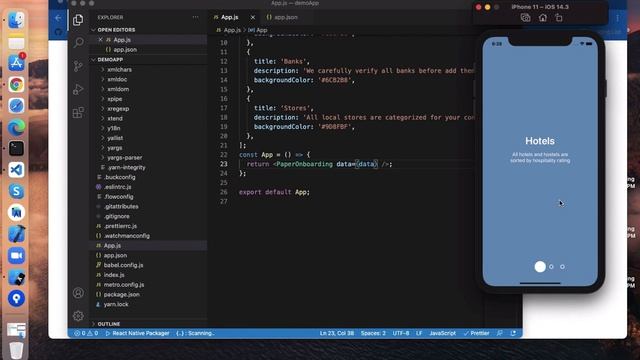Open Skype from the Dock
Screen dimensions: 640x360
[16, 191]
